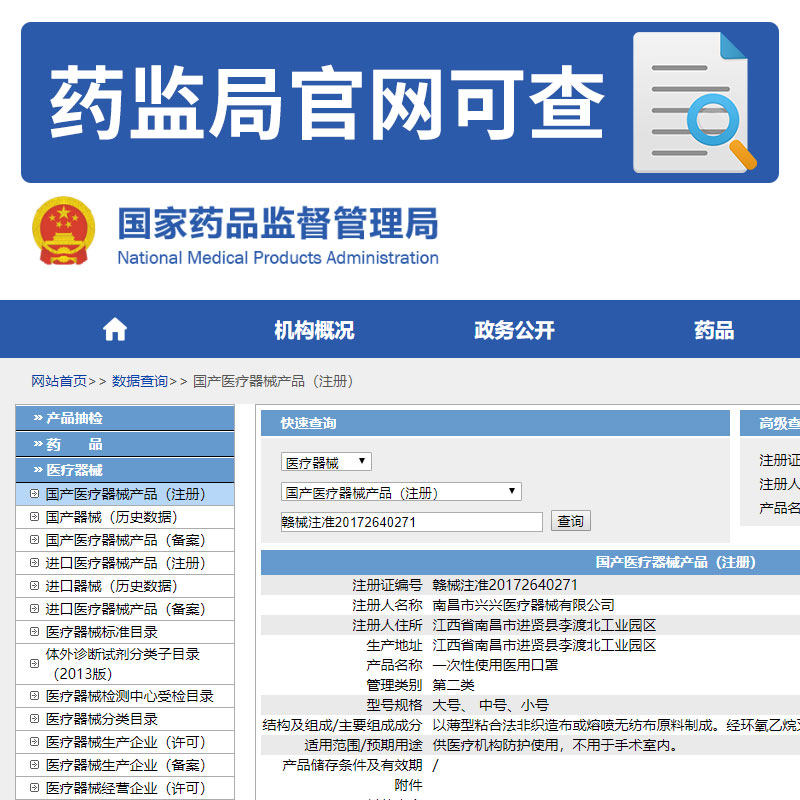Click bullet icon beside 进口医疗器械产品（注册）
Viewport: 800px width, 800px height.
coord(34,563)
